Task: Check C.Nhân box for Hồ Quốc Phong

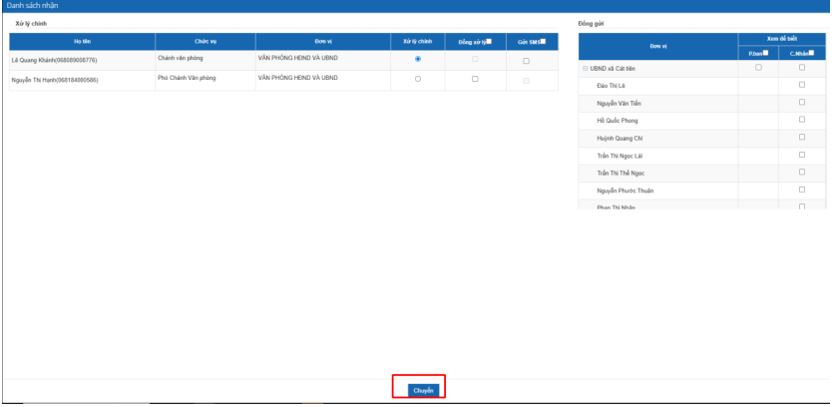Action: (x=802, y=119)
